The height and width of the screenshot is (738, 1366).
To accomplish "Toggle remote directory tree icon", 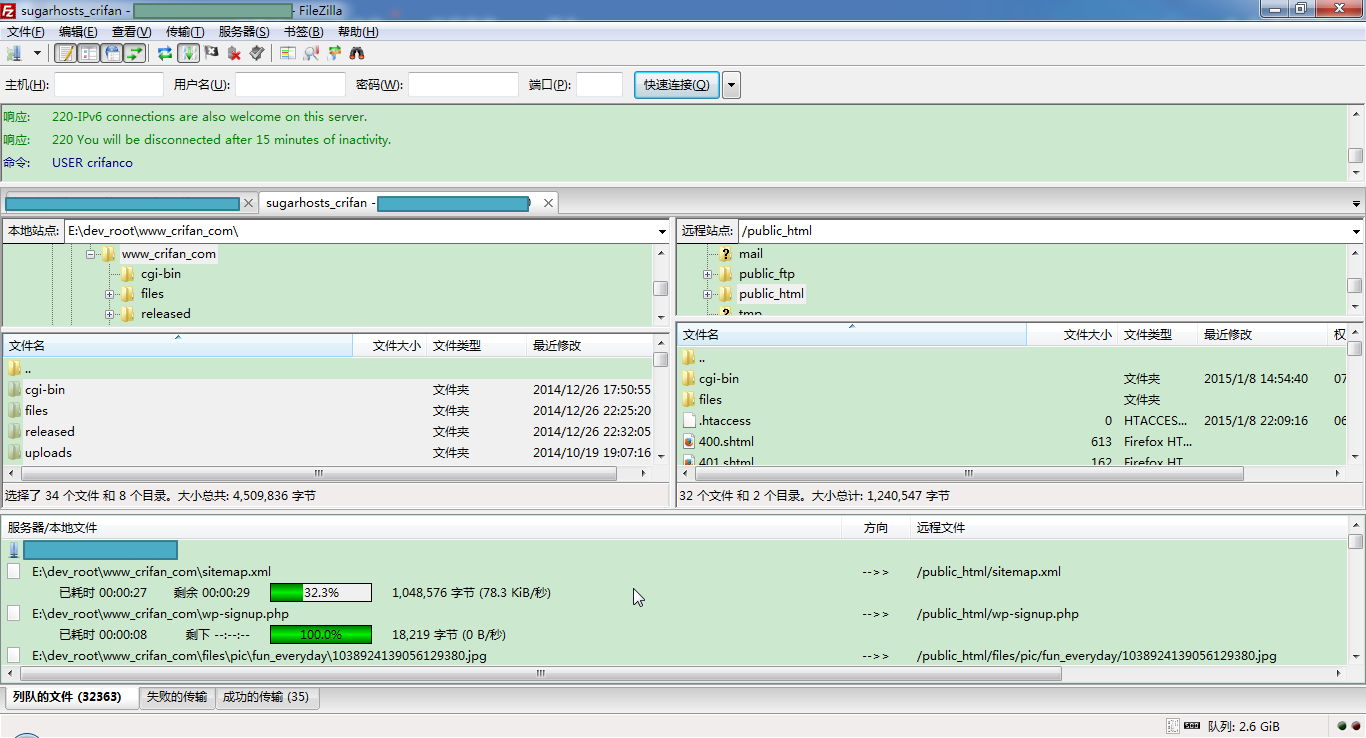I will [x=112, y=53].
